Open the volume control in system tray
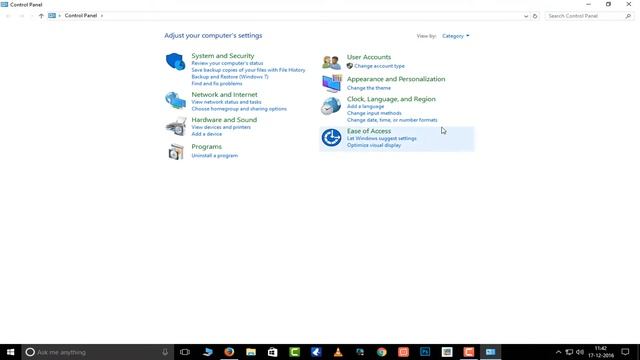The height and width of the screenshot is (360, 640). coord(580,352)
